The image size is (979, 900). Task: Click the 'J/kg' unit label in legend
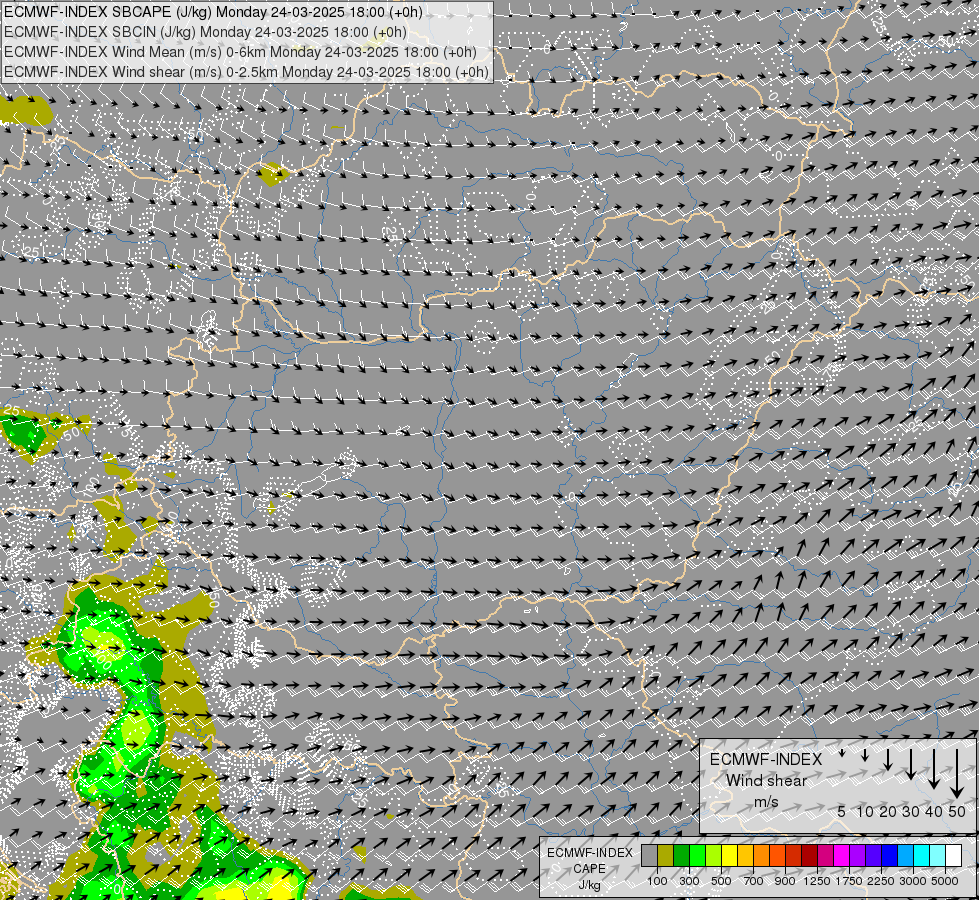click(590, 886)
